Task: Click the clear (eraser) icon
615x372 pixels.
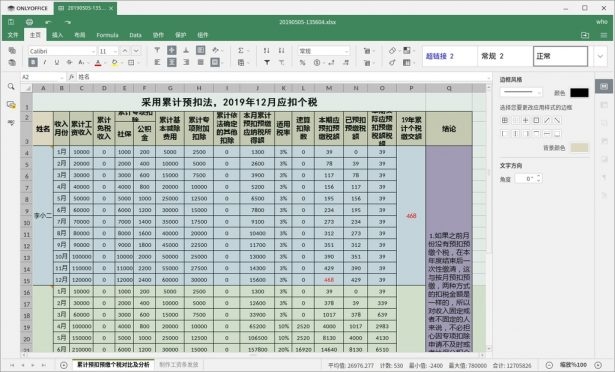Action: (393, 50)
